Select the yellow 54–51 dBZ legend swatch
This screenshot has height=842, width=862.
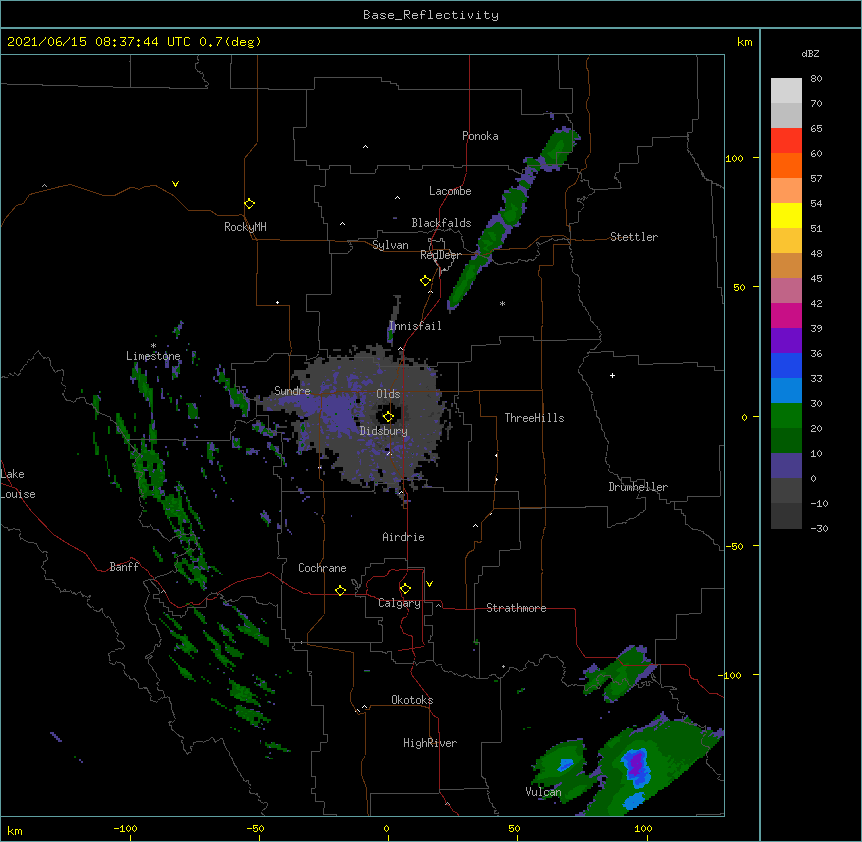coord(786,215)
